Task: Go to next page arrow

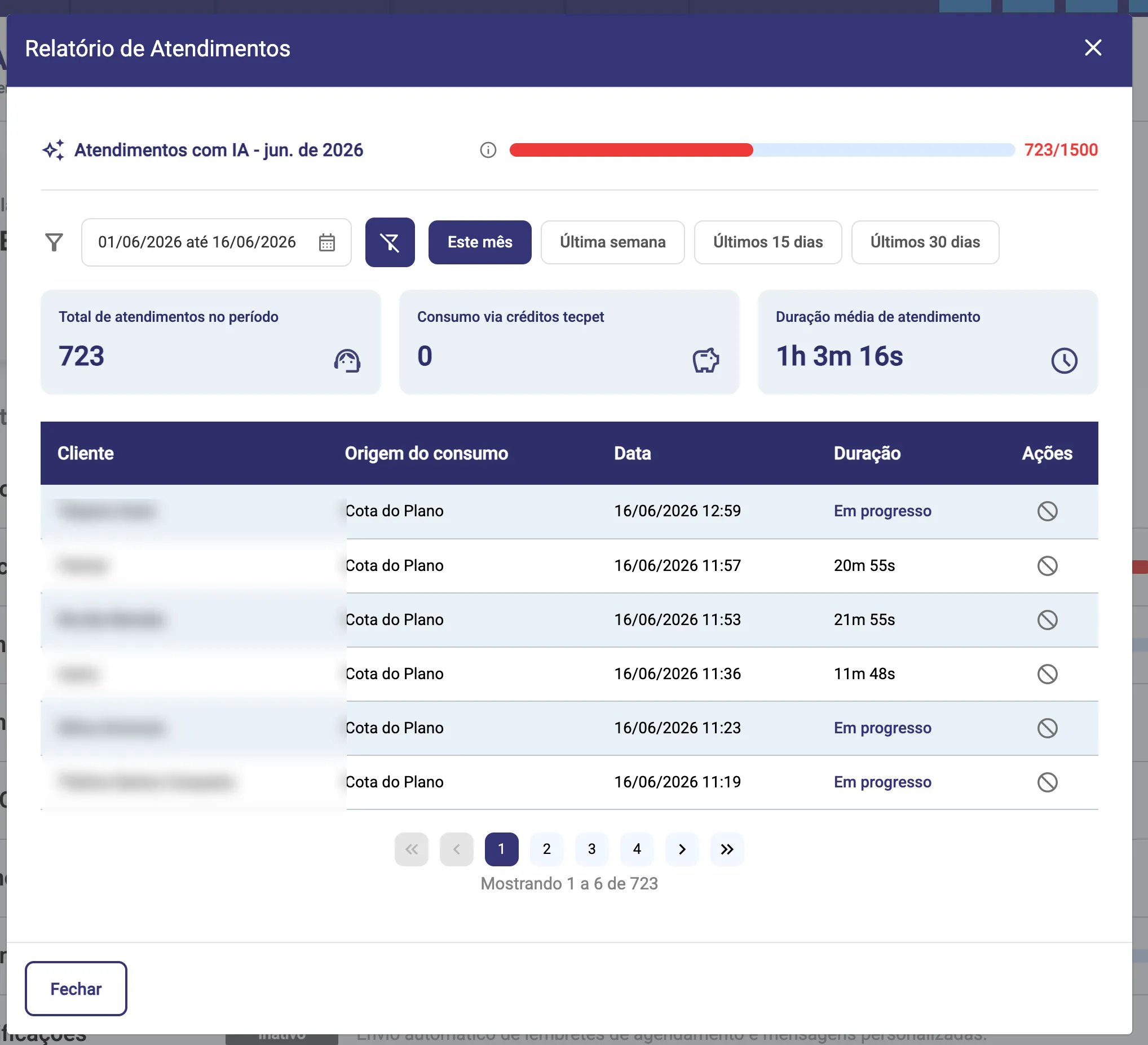Action: coord(682,849)
